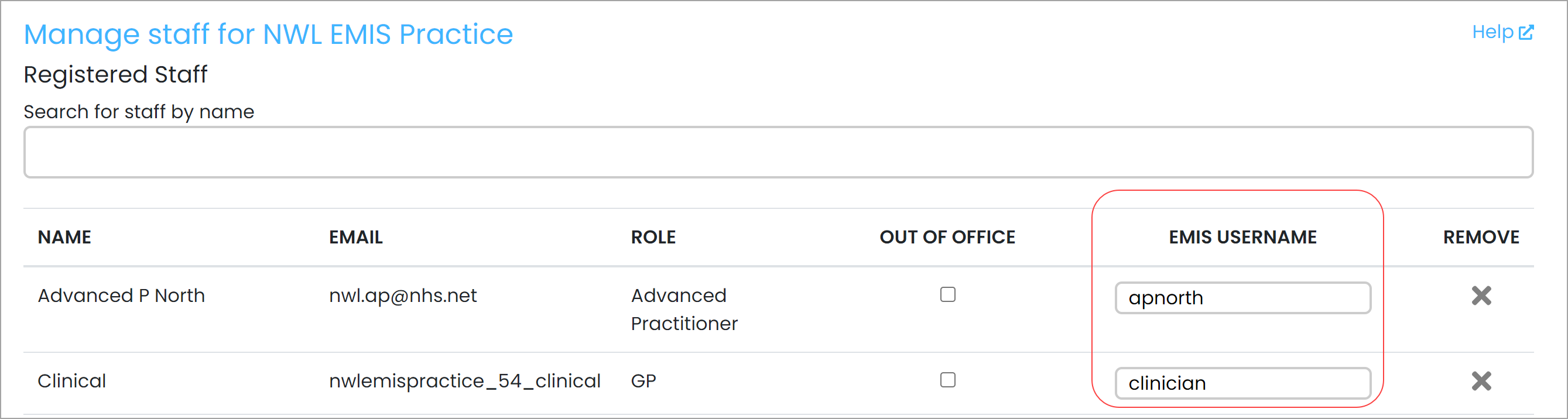Click the NAME column header

64,237
